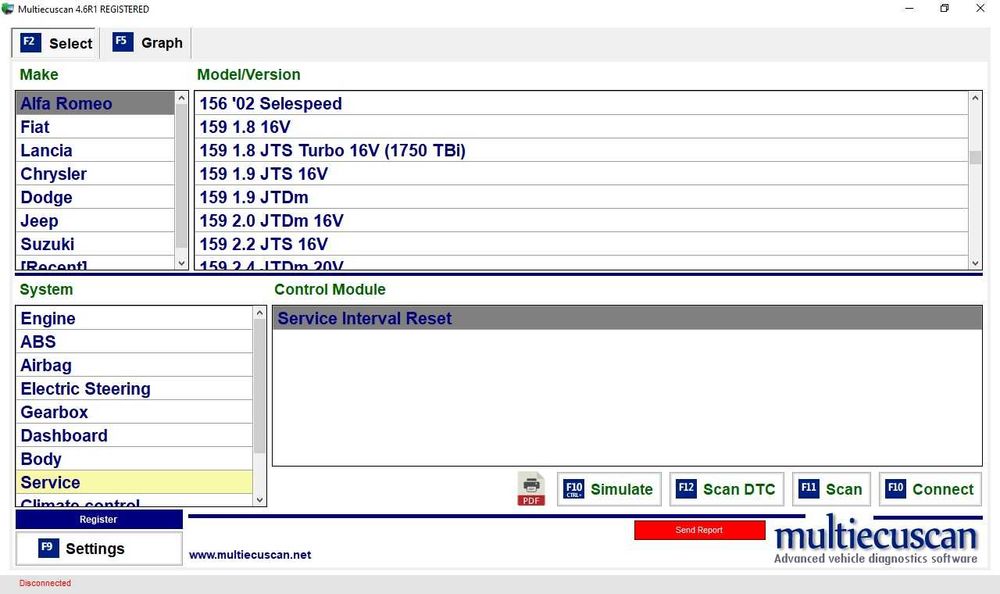Select Engine in System list

[x=135, y=318]
